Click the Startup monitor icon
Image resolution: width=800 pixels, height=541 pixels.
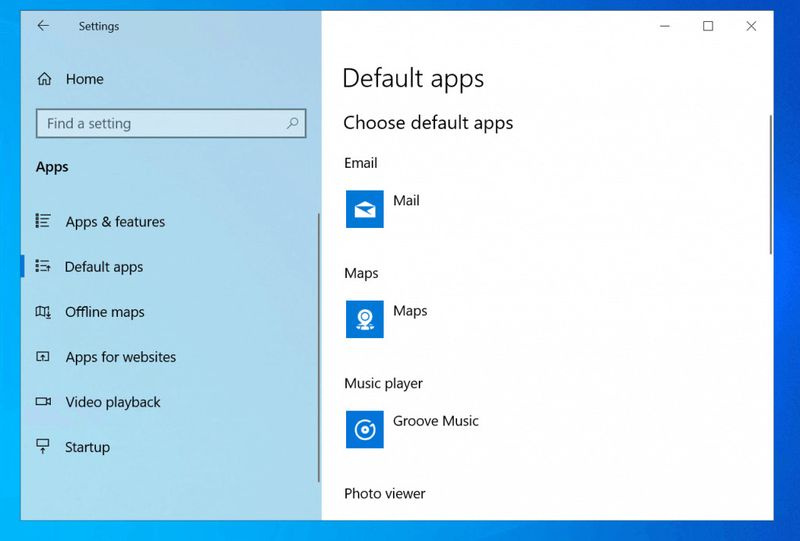(43, 446)
